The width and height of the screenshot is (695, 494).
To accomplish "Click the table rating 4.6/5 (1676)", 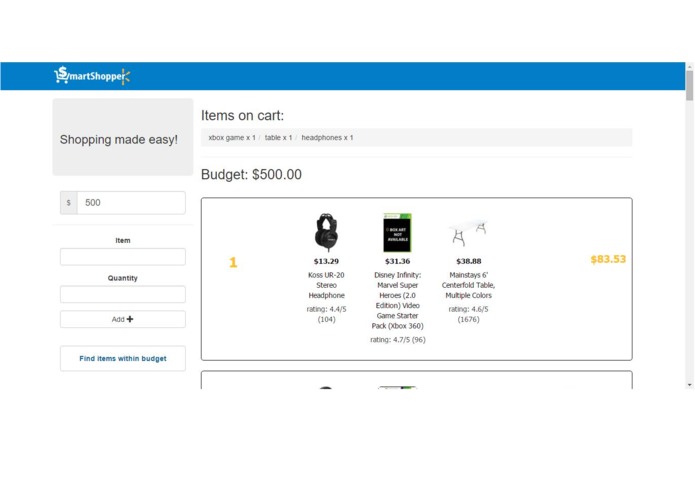I will 469,314.
